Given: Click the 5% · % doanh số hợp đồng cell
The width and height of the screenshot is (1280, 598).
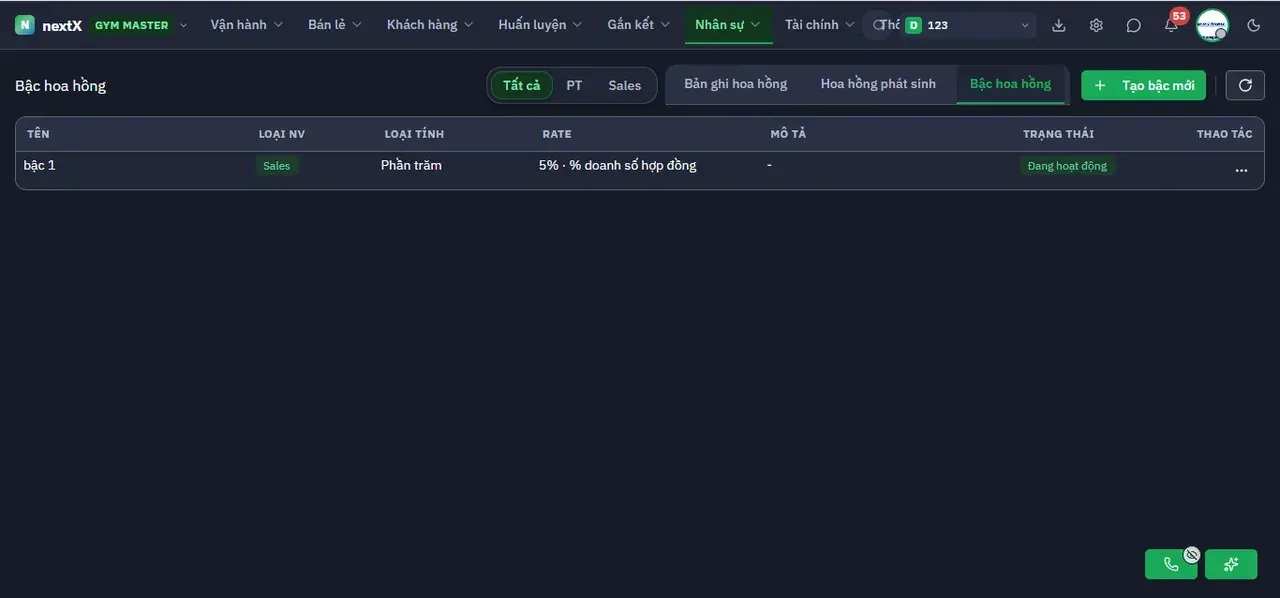Looking at the screenshot, I should (x=618, y=165).
